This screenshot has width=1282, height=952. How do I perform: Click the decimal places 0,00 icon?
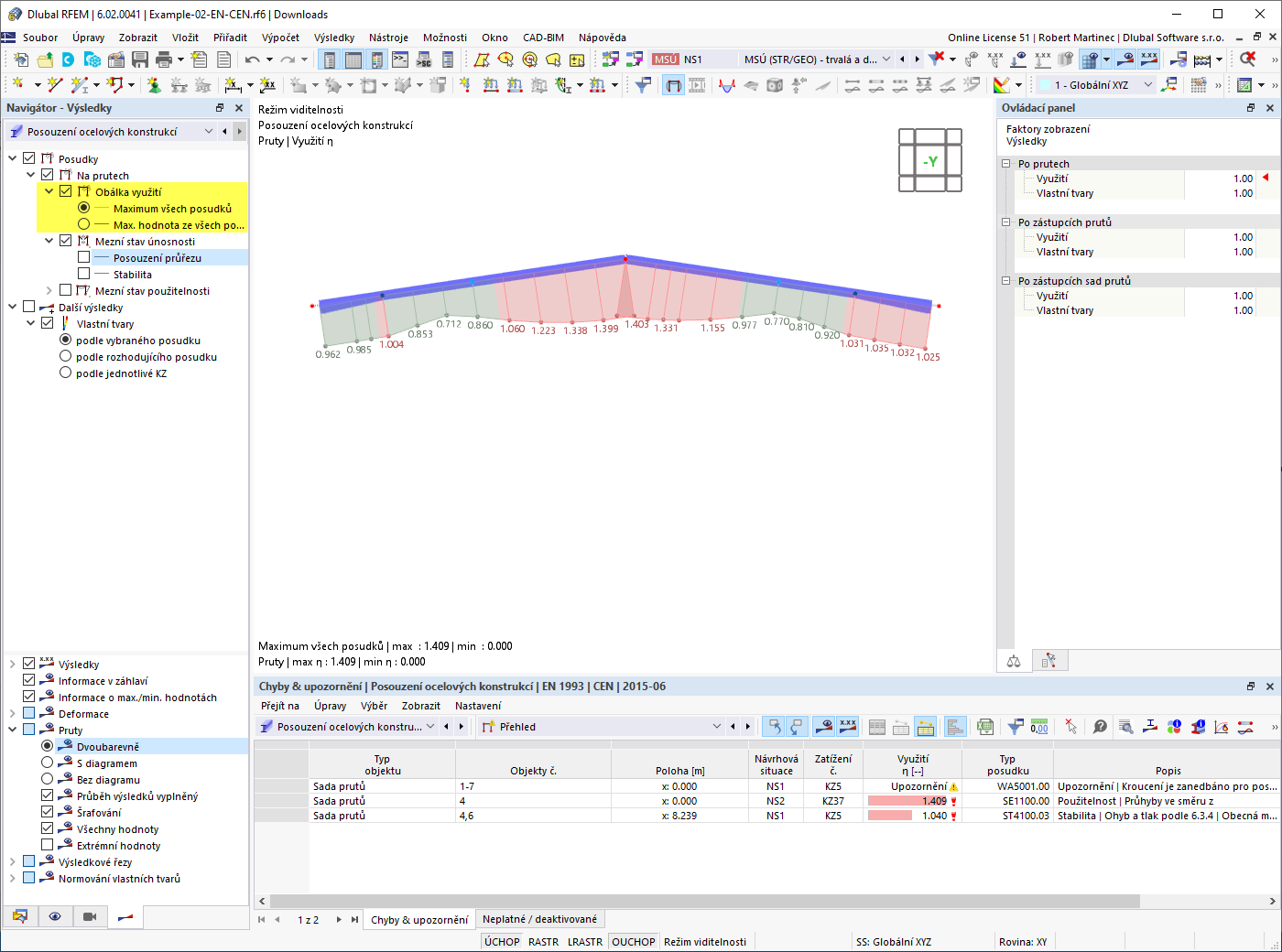pos(1039,727)
